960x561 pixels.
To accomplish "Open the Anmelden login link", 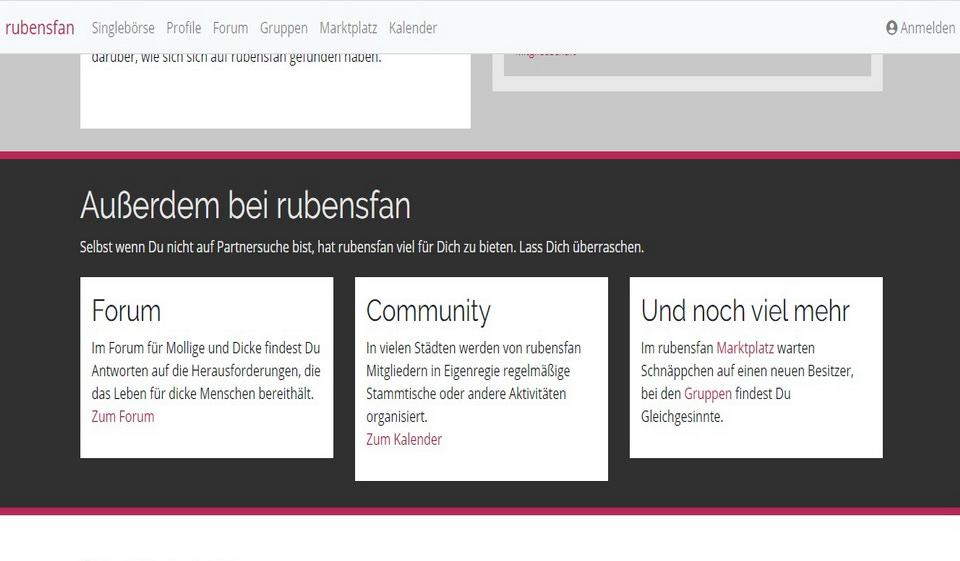I will 927,28.
